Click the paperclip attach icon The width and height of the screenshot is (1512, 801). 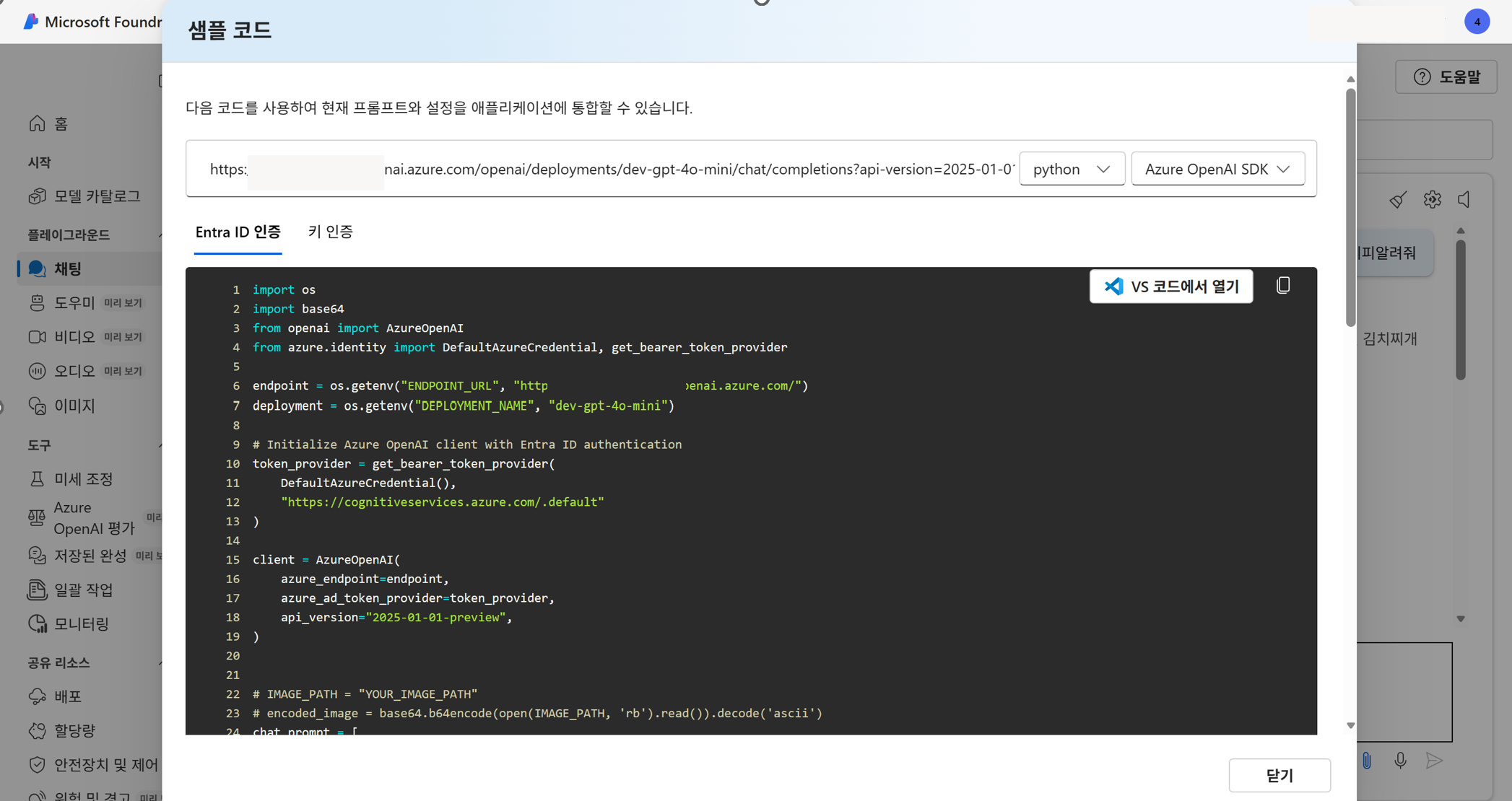coord(1367,761)
